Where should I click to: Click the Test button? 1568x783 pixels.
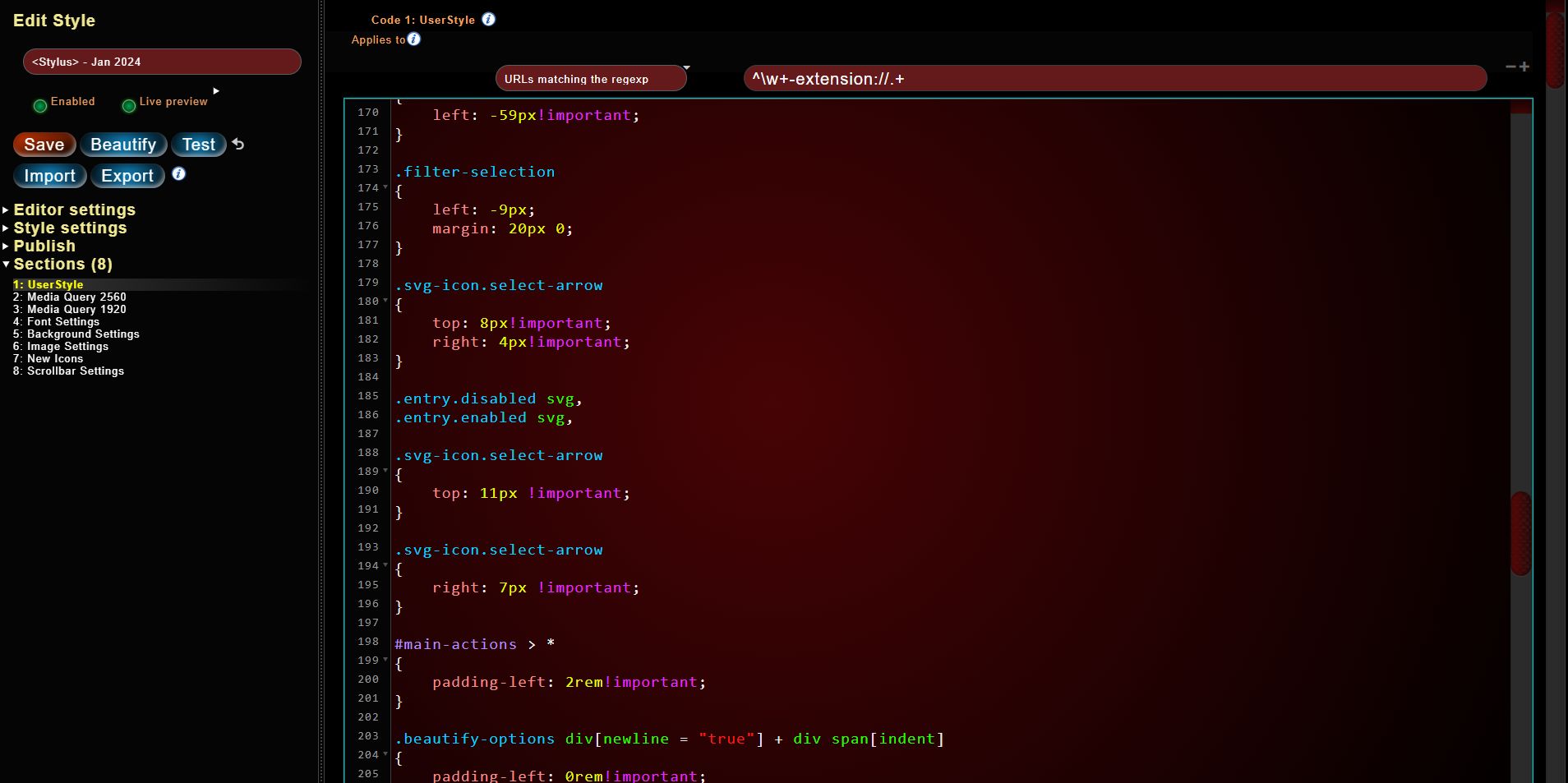pyautogui.click(x=199, y=145)
